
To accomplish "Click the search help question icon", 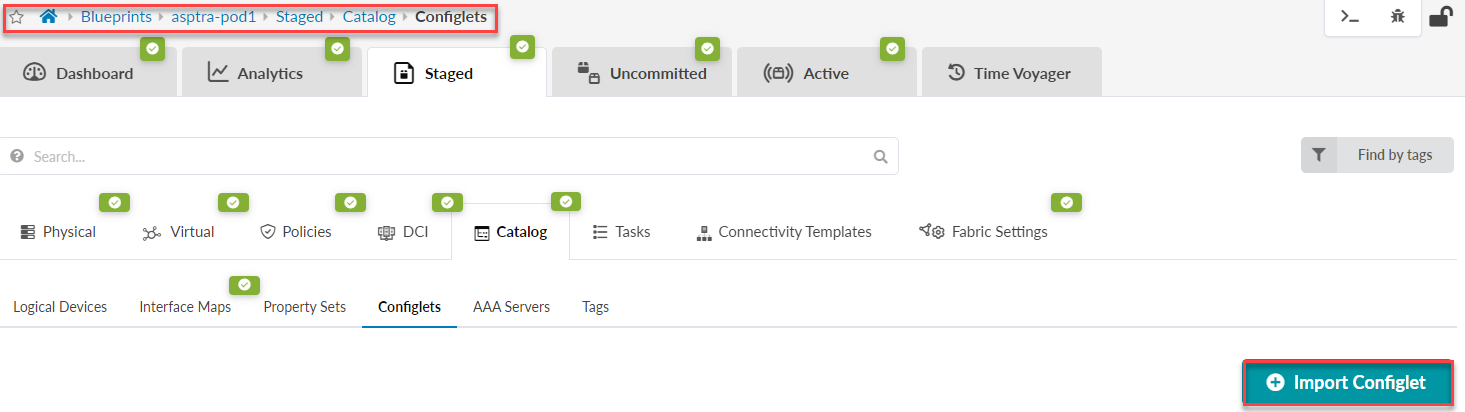I will [17, 157].
